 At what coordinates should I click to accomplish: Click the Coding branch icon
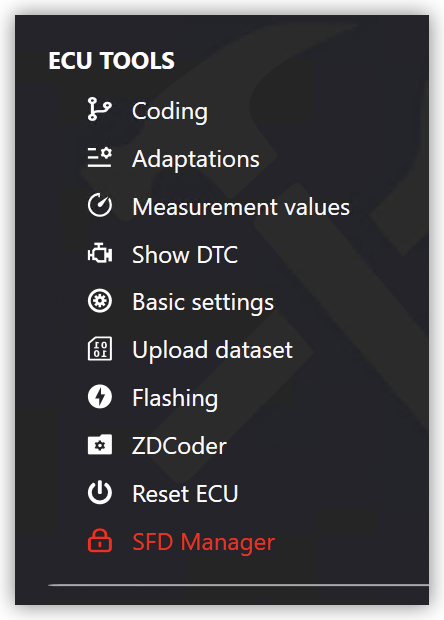(100, 110)
